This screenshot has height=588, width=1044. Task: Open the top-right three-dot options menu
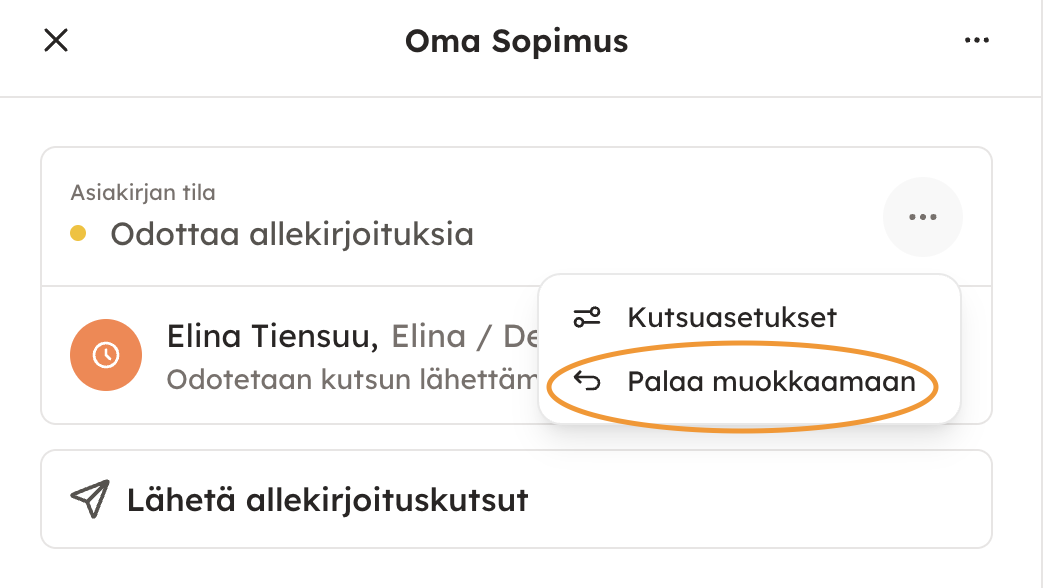[976, 41]
